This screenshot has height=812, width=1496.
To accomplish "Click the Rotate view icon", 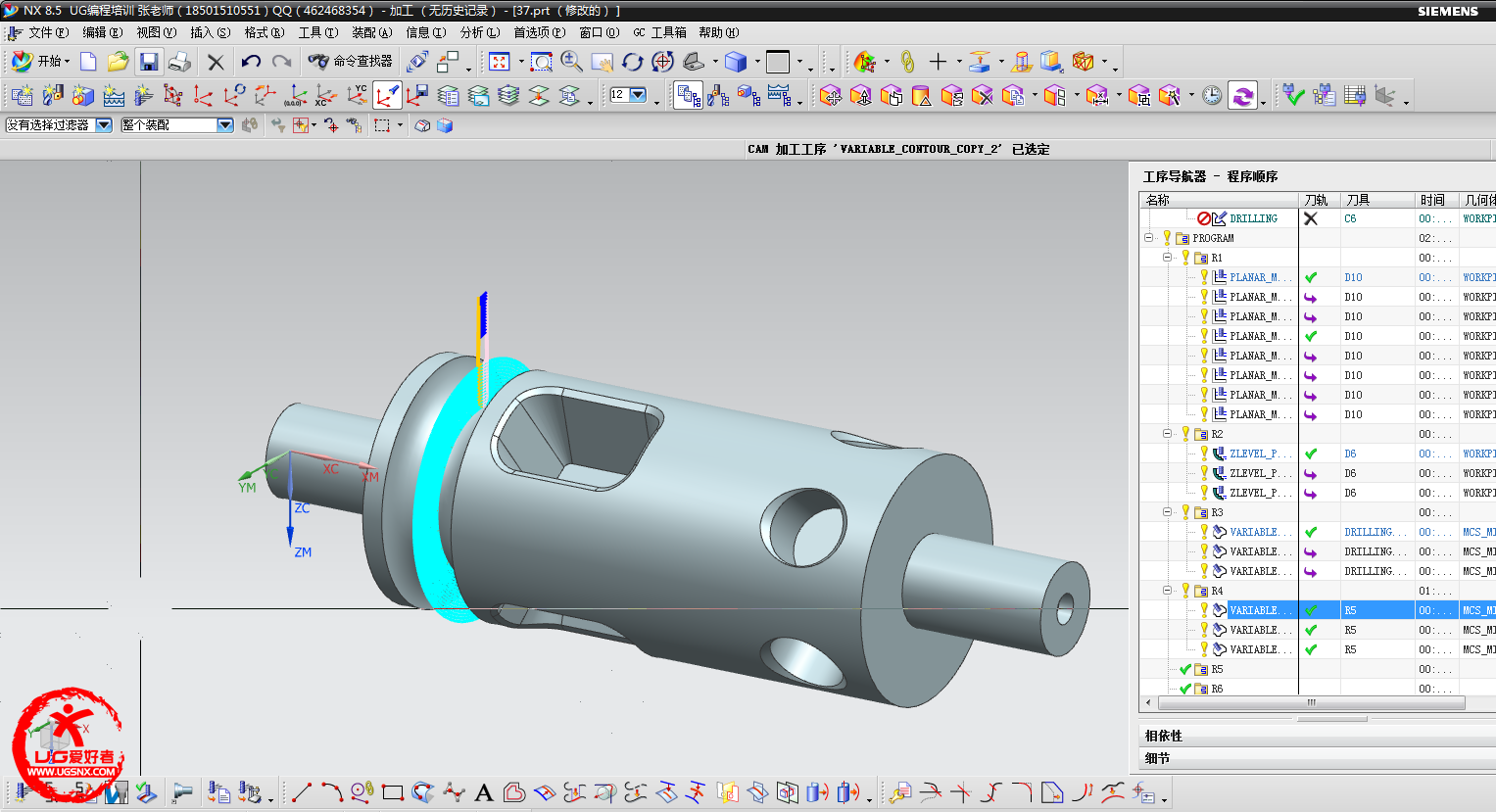I will [x=632, y=62].
